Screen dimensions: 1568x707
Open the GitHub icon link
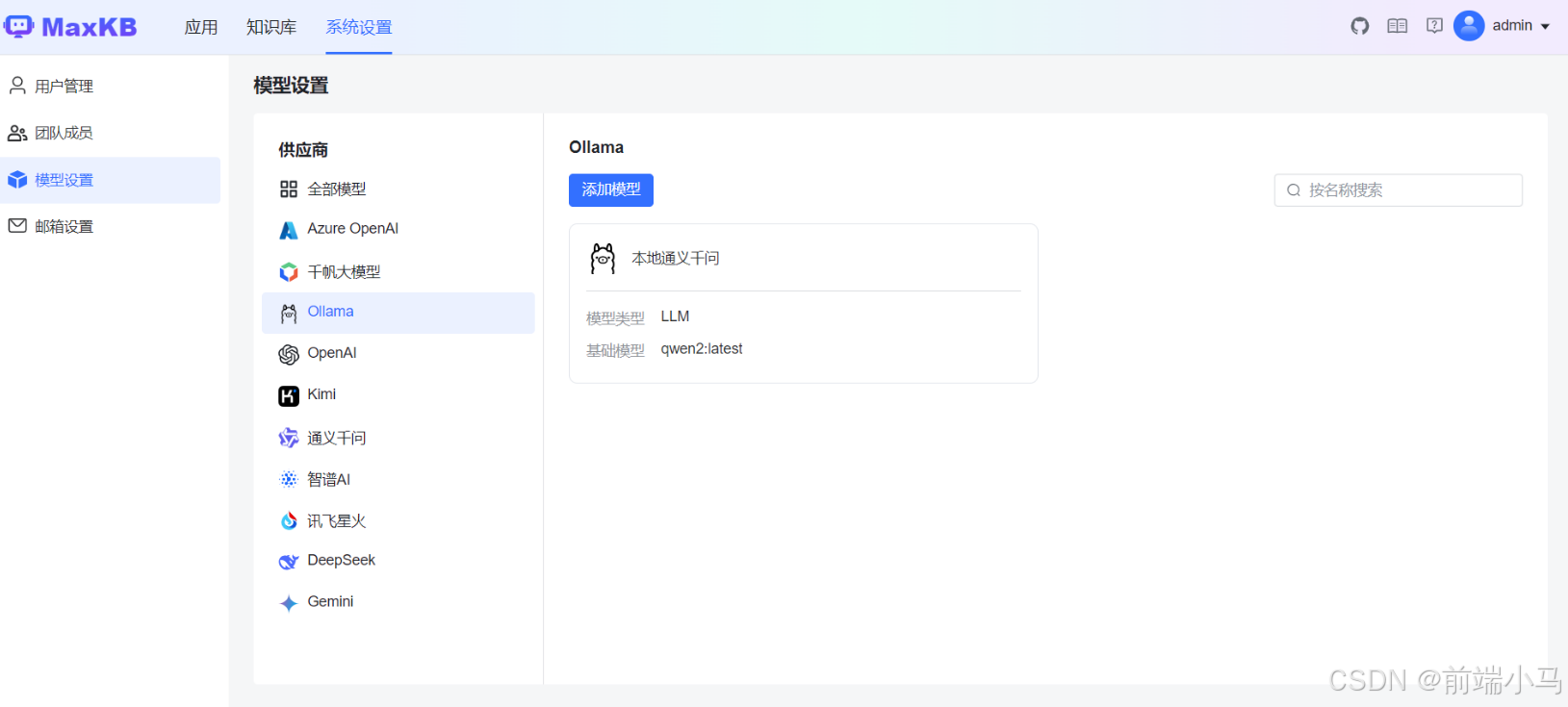tap(1359, 26)
